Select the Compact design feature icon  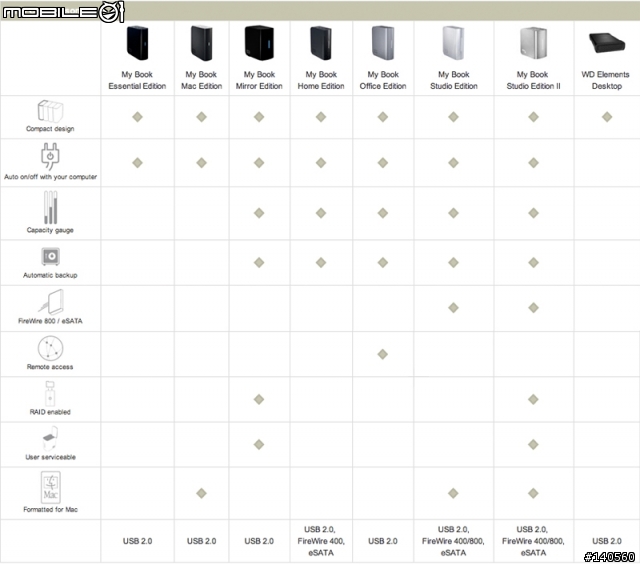tap(50, 111)
